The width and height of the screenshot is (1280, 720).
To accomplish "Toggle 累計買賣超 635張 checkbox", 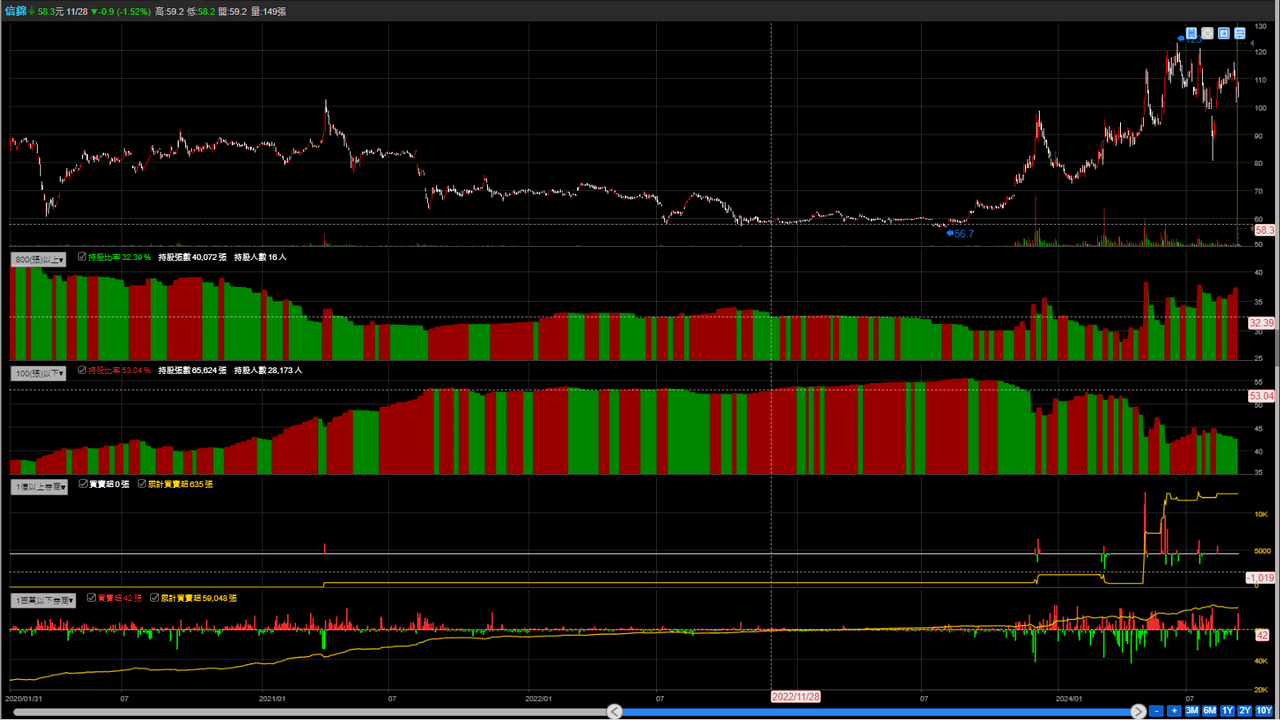I will pos(142,484).
